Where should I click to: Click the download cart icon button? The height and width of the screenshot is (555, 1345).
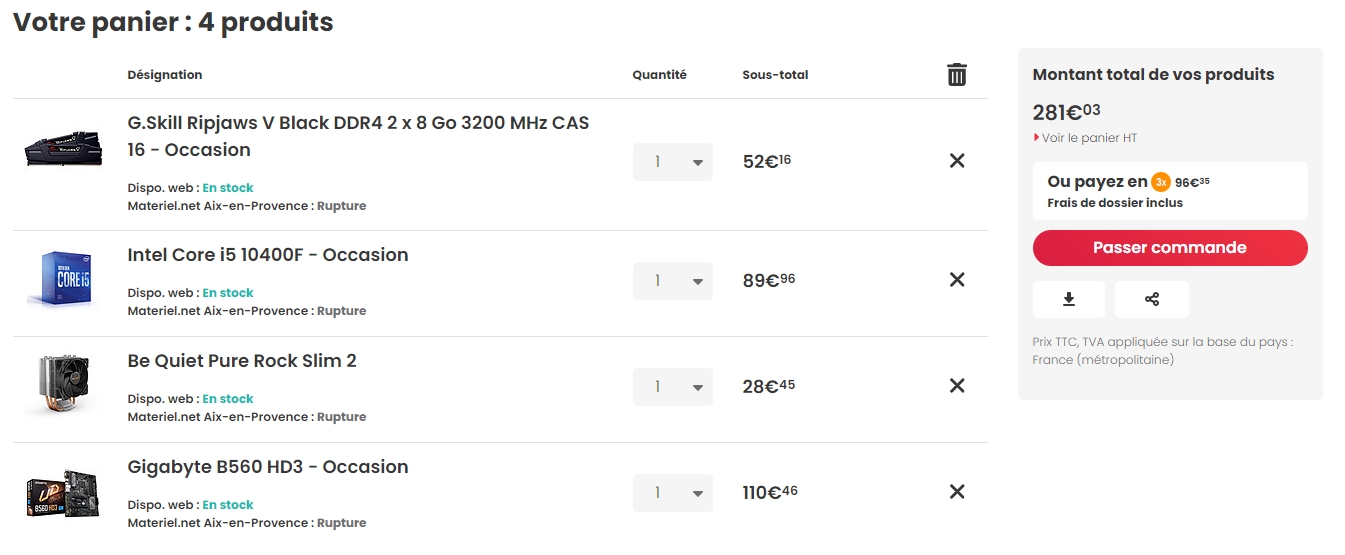[x=1069, y=299]
